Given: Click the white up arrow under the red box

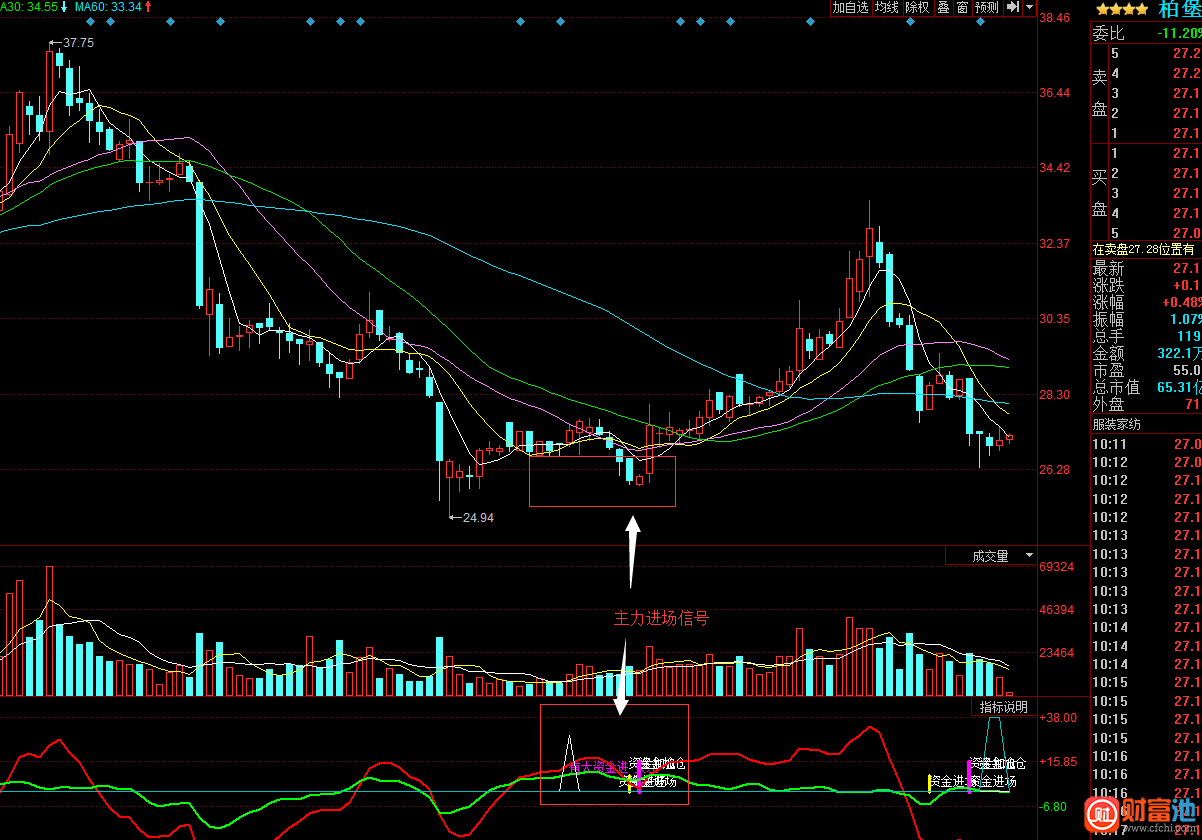Looking at the screenshot, I should (x=632, y=550).
